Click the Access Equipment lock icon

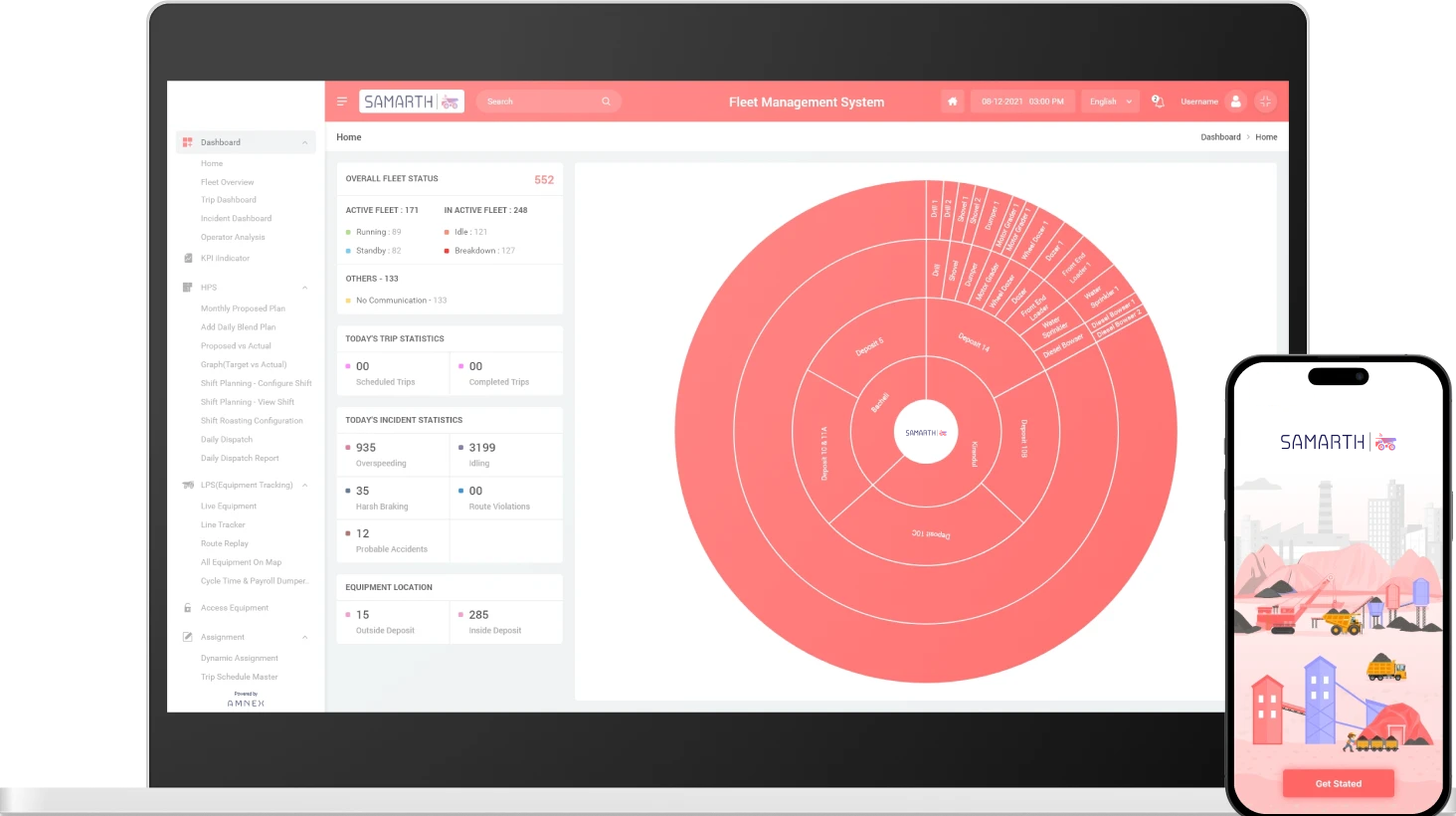coord(187,608)
